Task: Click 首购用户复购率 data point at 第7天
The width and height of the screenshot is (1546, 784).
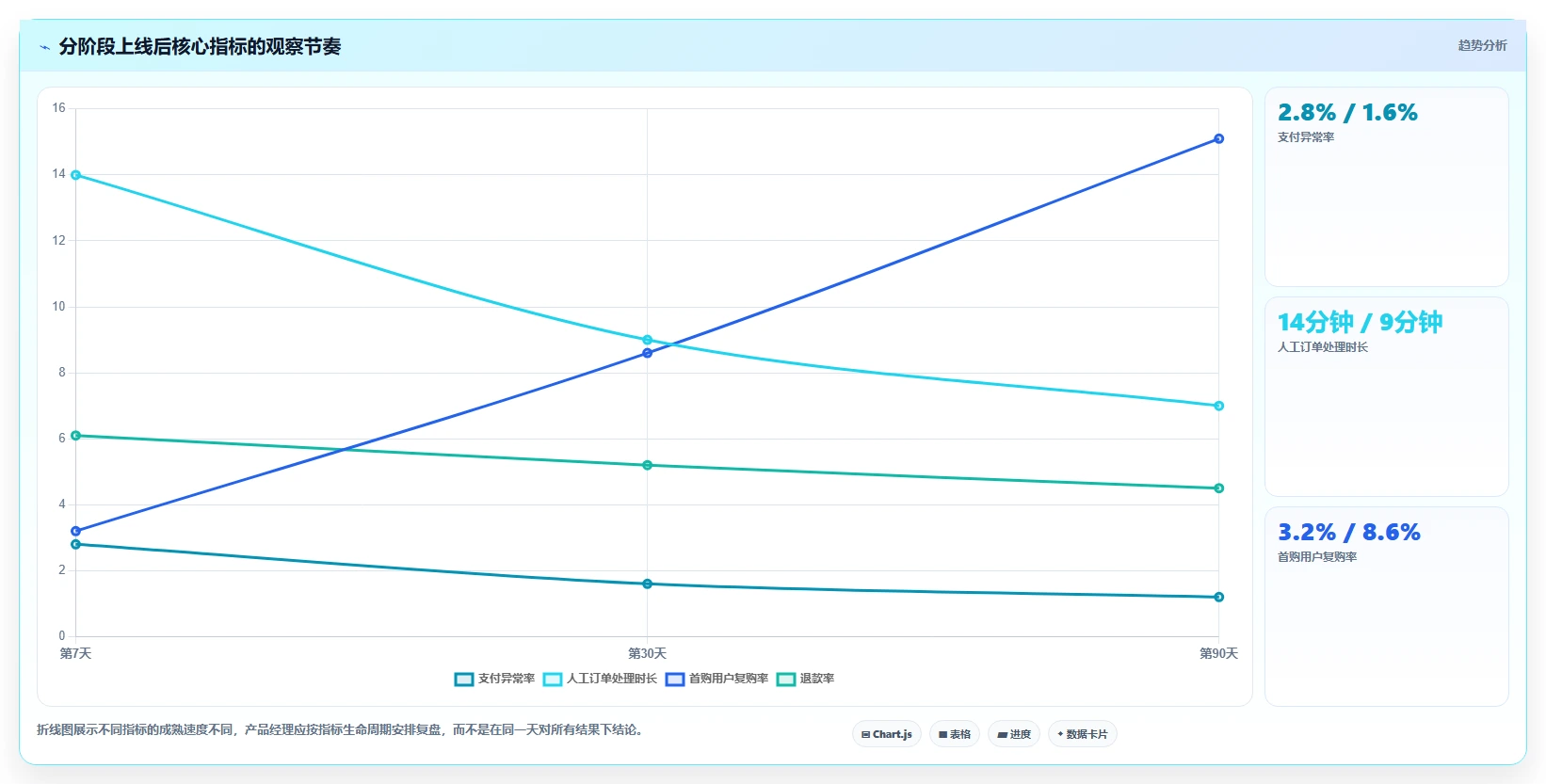Action: point(76,531)
